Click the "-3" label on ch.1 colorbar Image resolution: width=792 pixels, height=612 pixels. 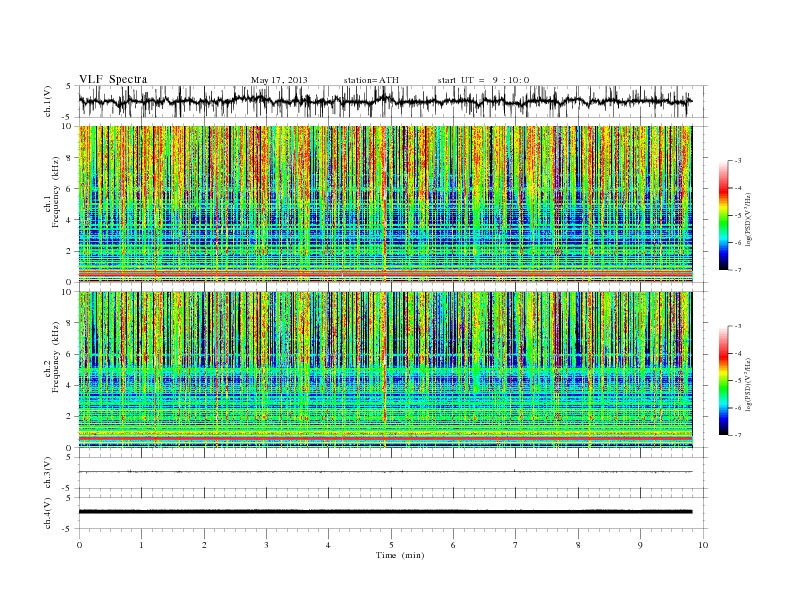pyautogui.click(x=738, y=161)
